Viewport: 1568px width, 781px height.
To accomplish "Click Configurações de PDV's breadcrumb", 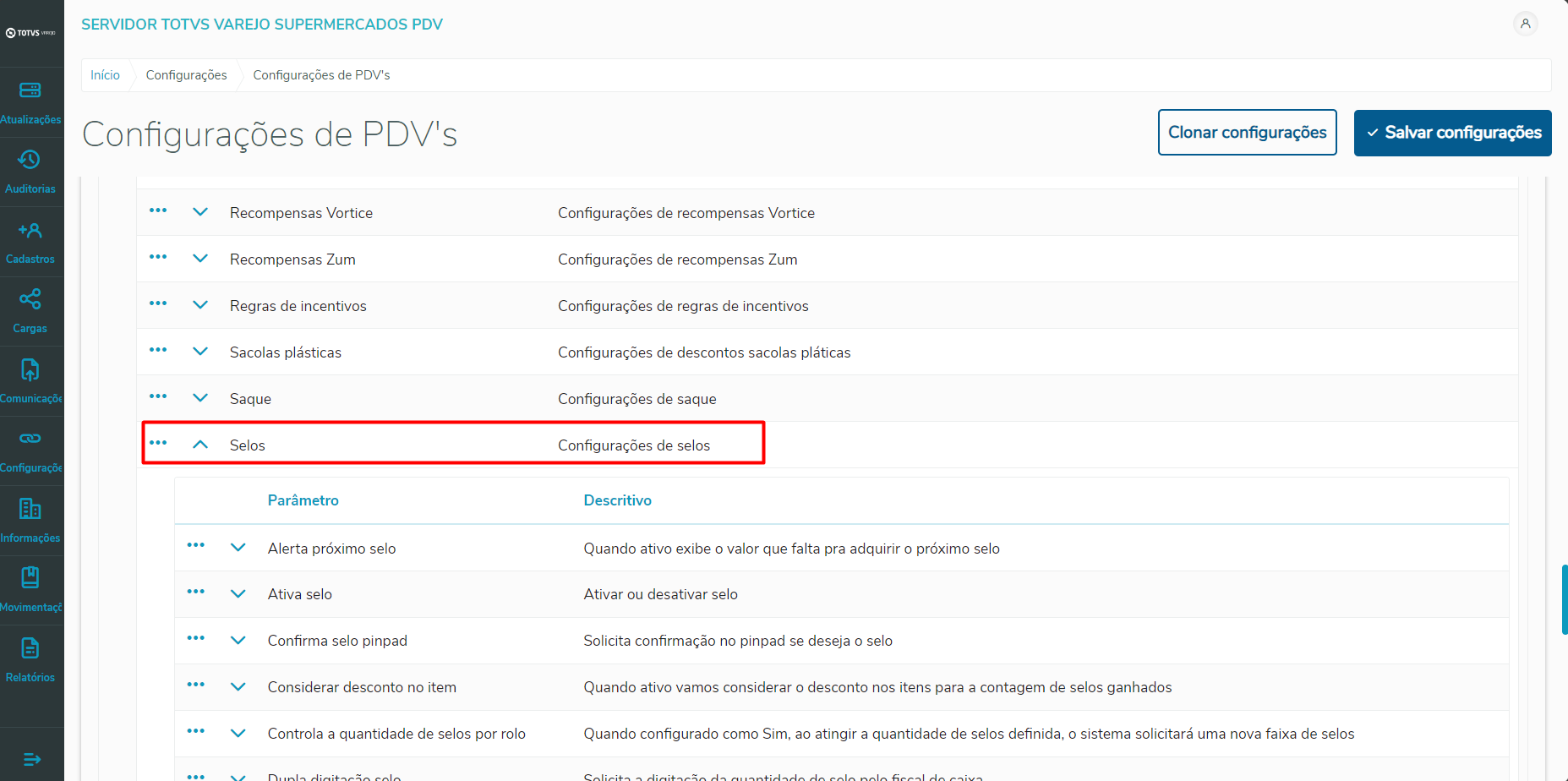I will [321, 75].
